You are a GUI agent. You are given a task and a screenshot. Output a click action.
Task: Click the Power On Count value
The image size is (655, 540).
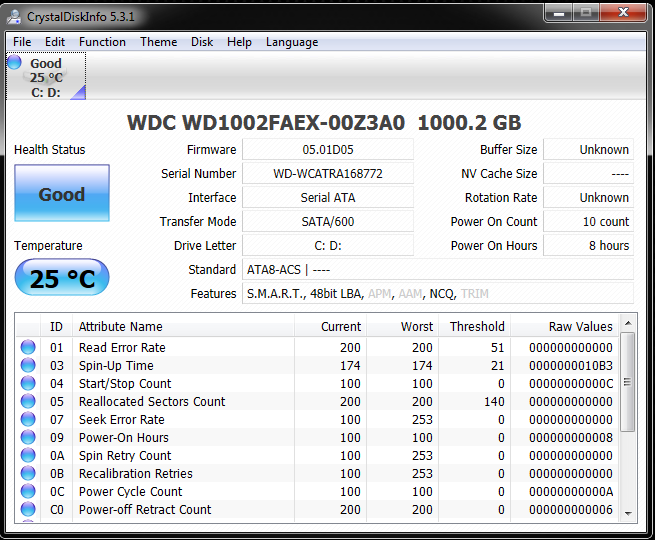pyautogui.click(x=589, y=221)
